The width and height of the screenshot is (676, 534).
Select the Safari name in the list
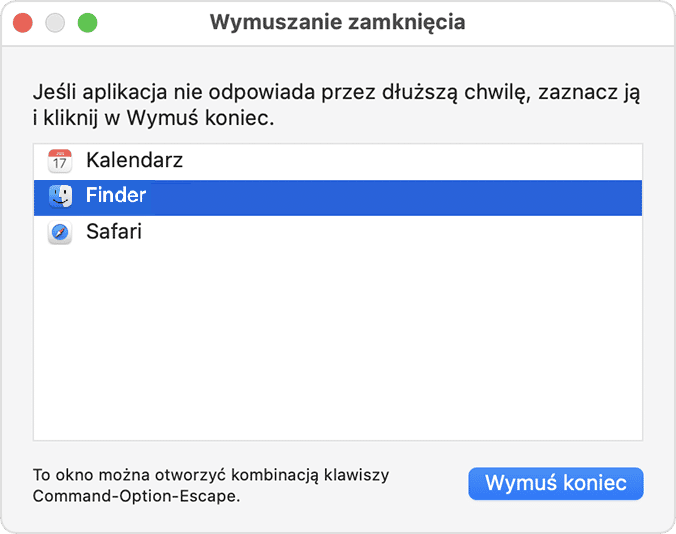tap(114, 233)
